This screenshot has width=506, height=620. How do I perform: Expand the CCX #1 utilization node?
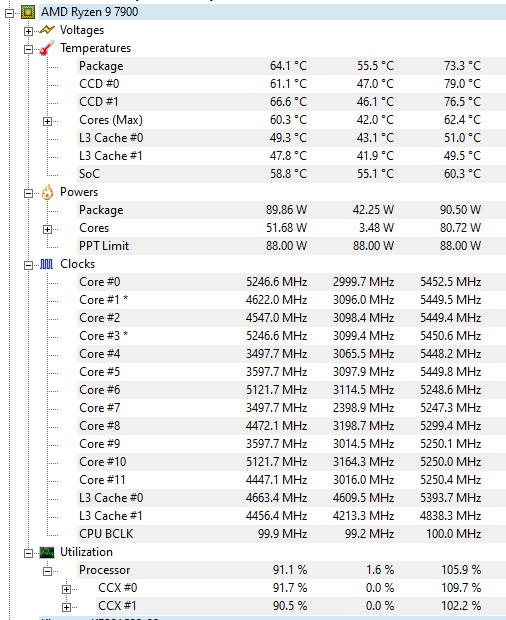66,607
